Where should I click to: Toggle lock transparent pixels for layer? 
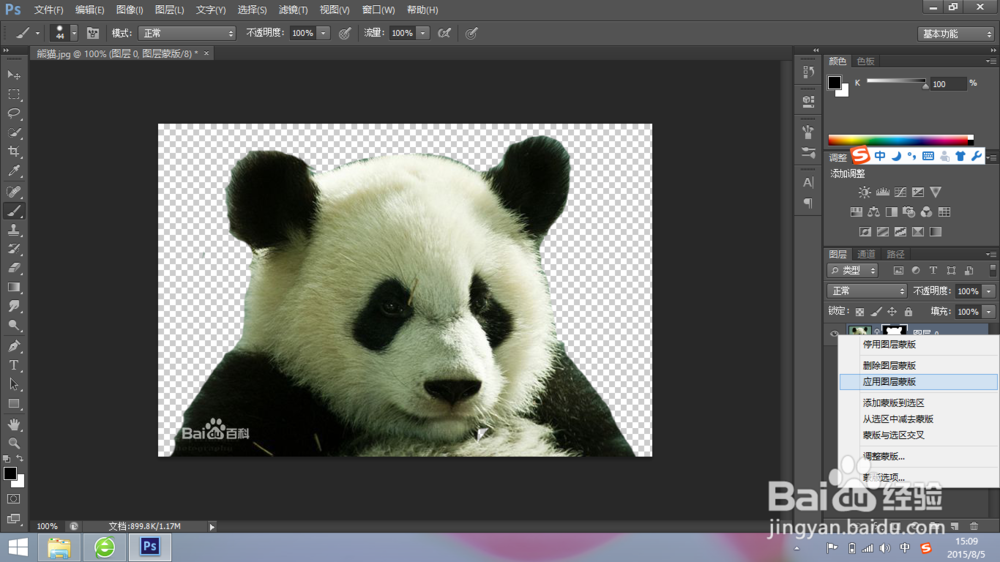[x=859, y=312]
